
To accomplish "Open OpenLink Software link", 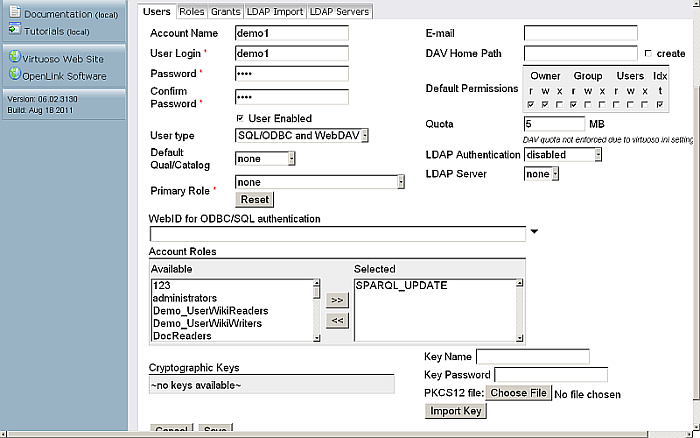I will [64, 76].
